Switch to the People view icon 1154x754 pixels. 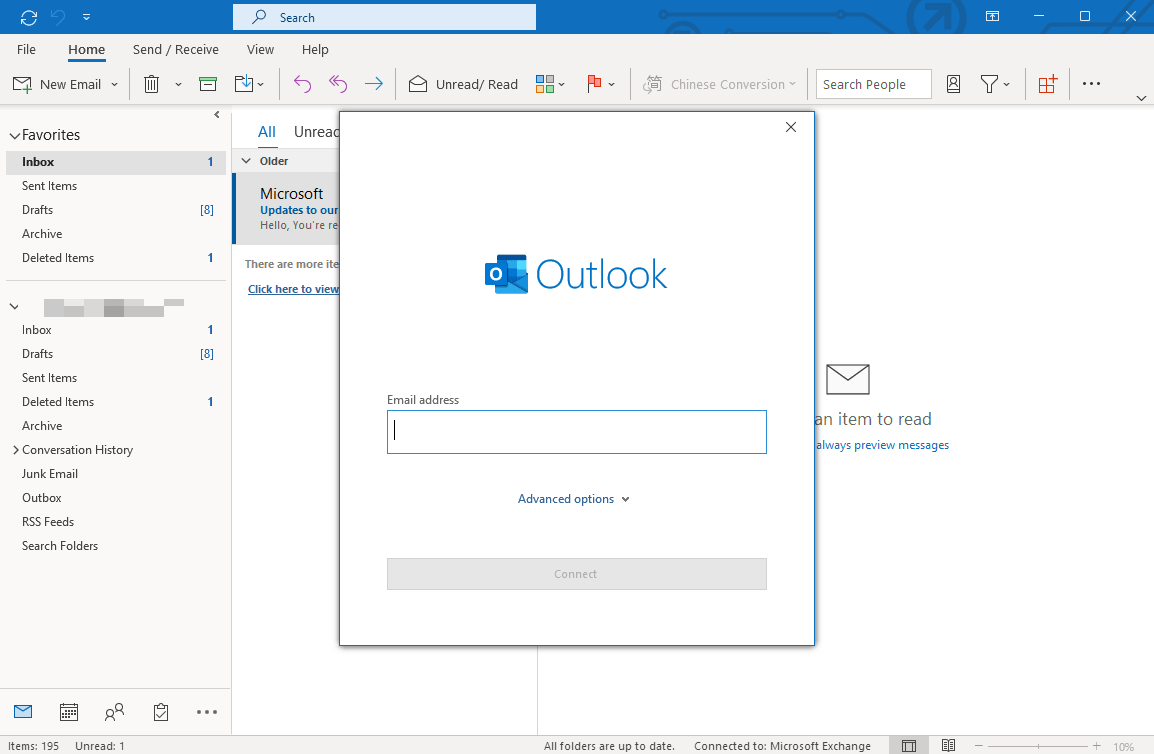click(x=114, y=711)
